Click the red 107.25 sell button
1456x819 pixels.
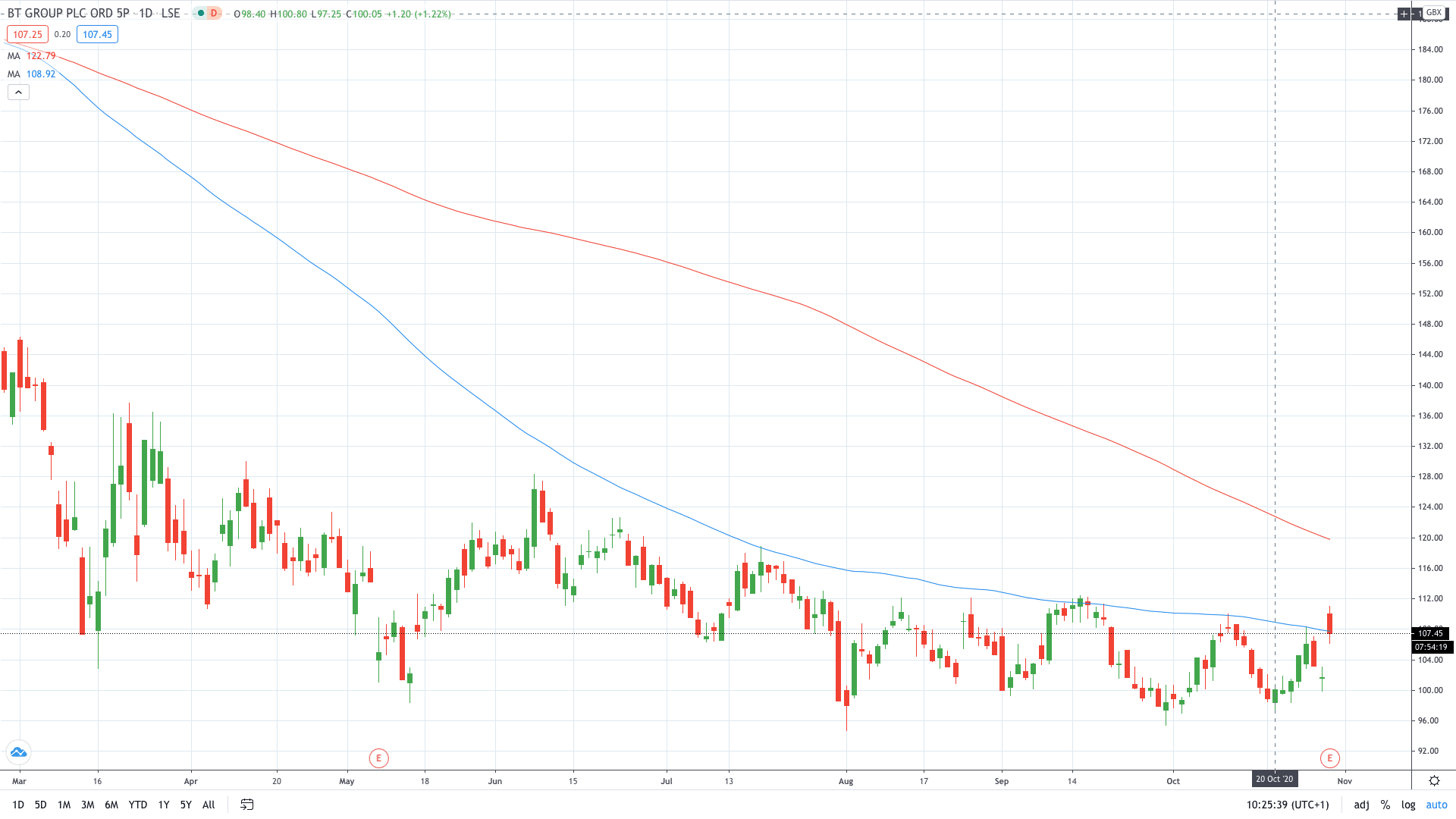pyautogui.click(x=27, y=34)
